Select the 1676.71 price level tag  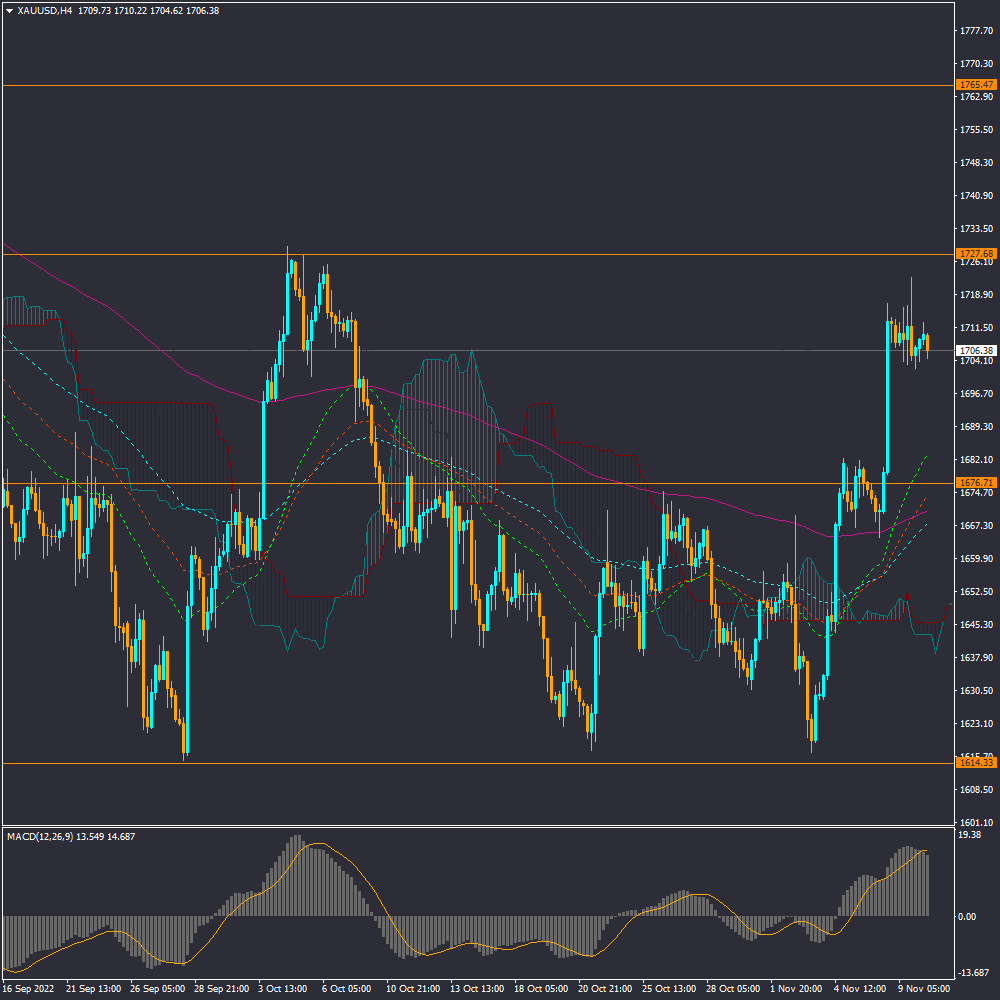974,482
